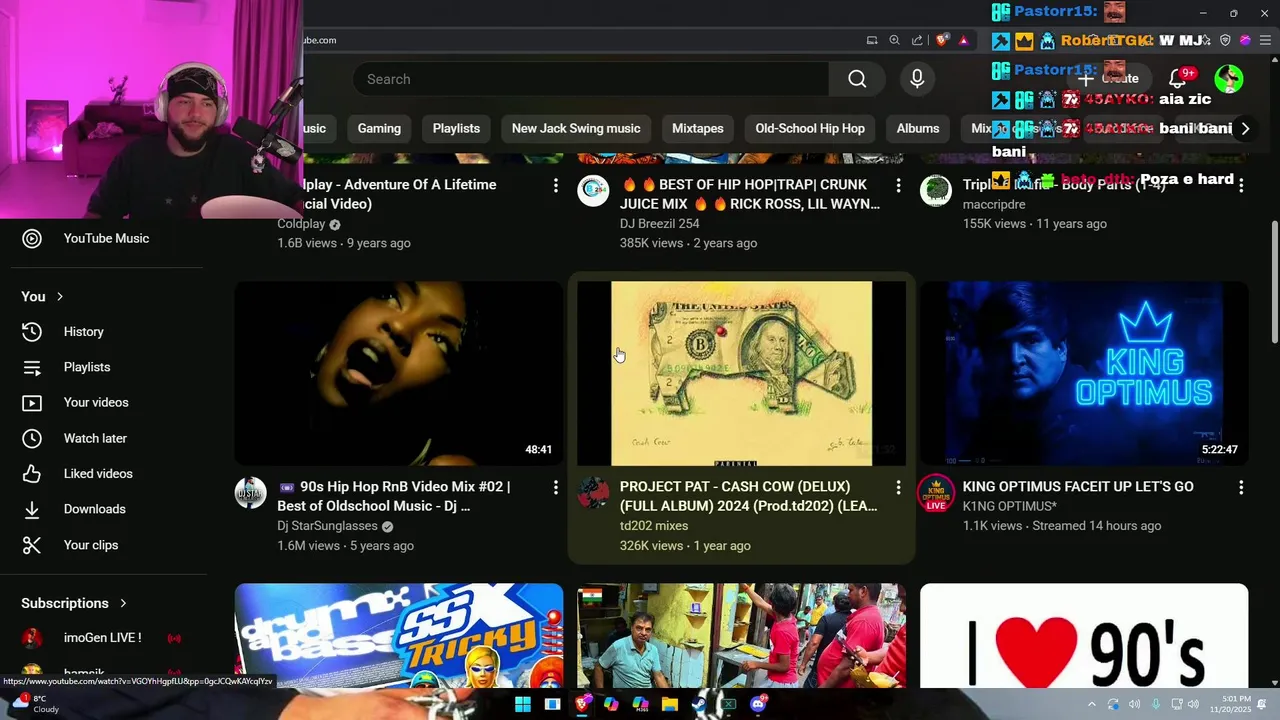Select the Old-School Hip Hop chip
The image size is (1280, 720).
pos(810,128)
